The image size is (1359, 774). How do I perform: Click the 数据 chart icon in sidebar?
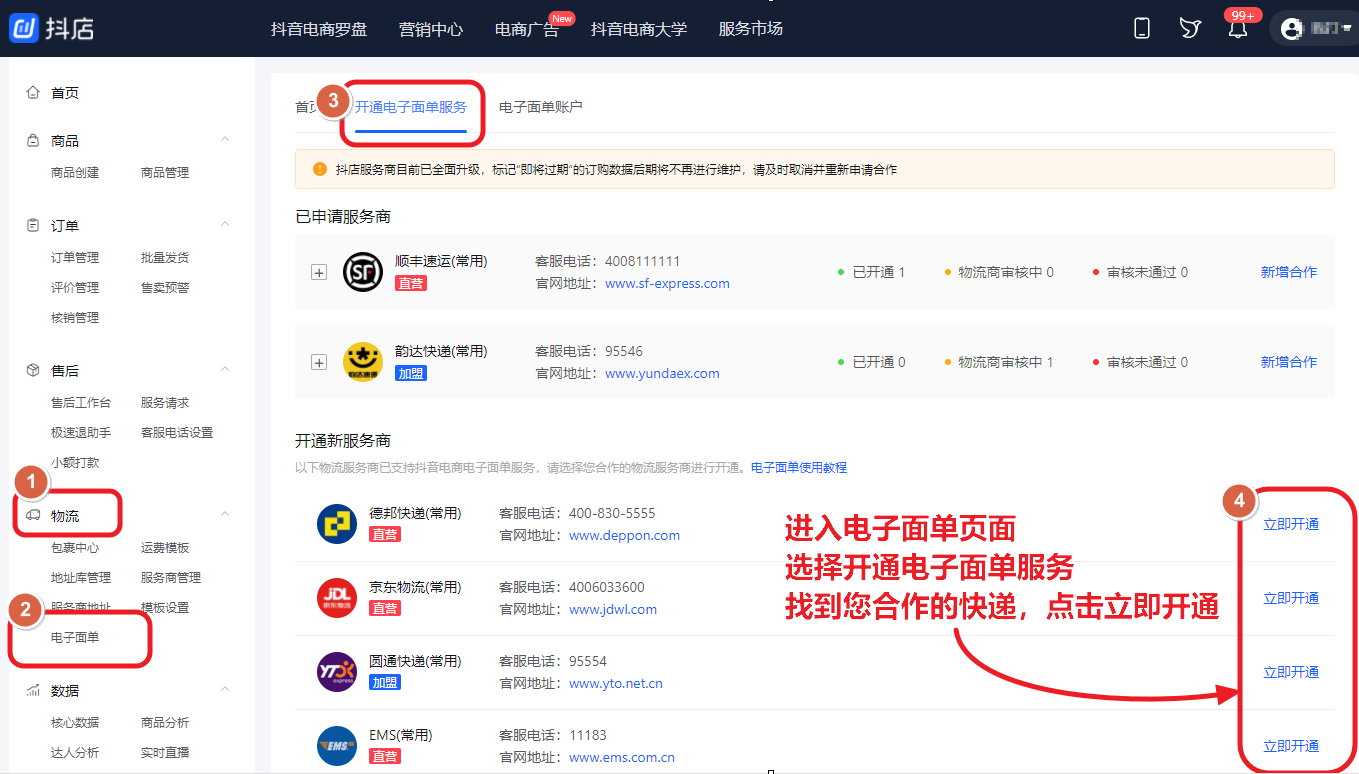pyautogui.click(x=33, y=690)
